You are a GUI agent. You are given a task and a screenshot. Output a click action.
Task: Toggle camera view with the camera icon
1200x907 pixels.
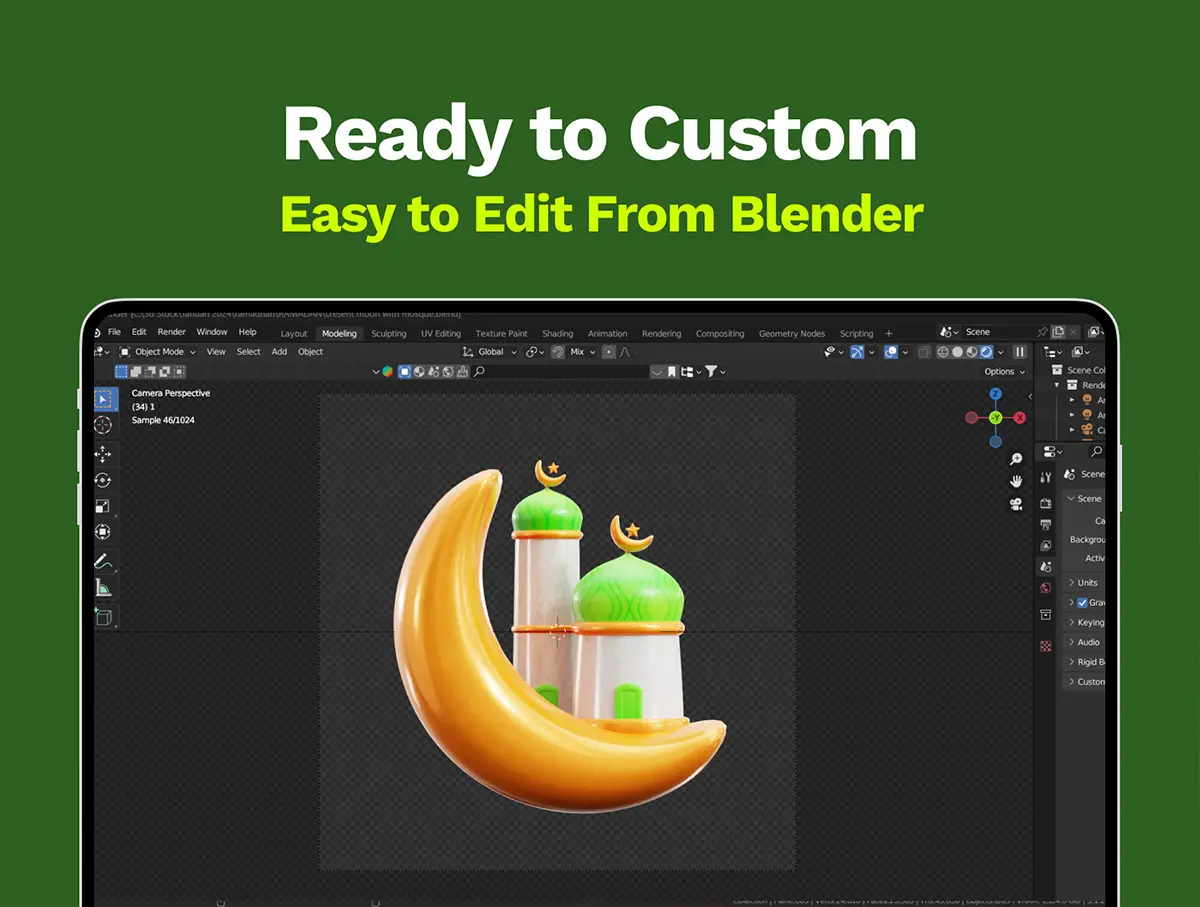pos(1016,503)
